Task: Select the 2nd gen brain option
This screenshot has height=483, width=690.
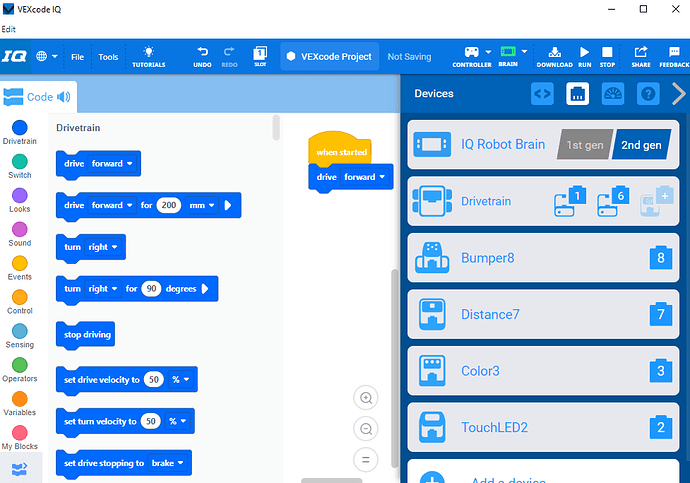Action: tap(641, 144)
